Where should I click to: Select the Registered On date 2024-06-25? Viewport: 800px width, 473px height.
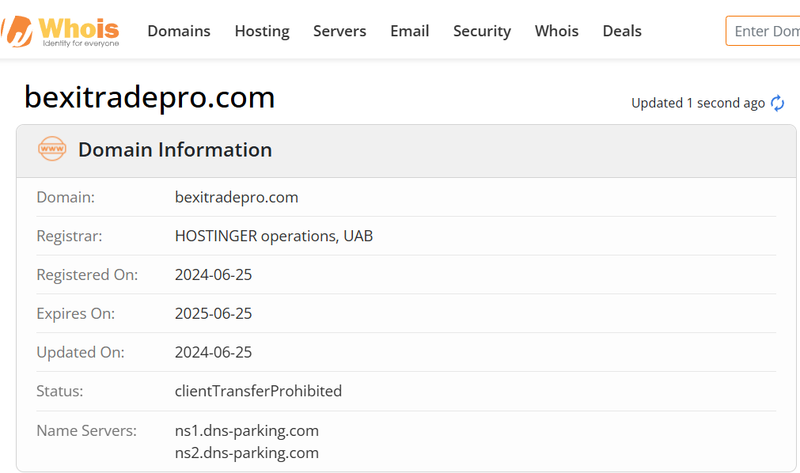pyautogui.click(x=213, y=275)
